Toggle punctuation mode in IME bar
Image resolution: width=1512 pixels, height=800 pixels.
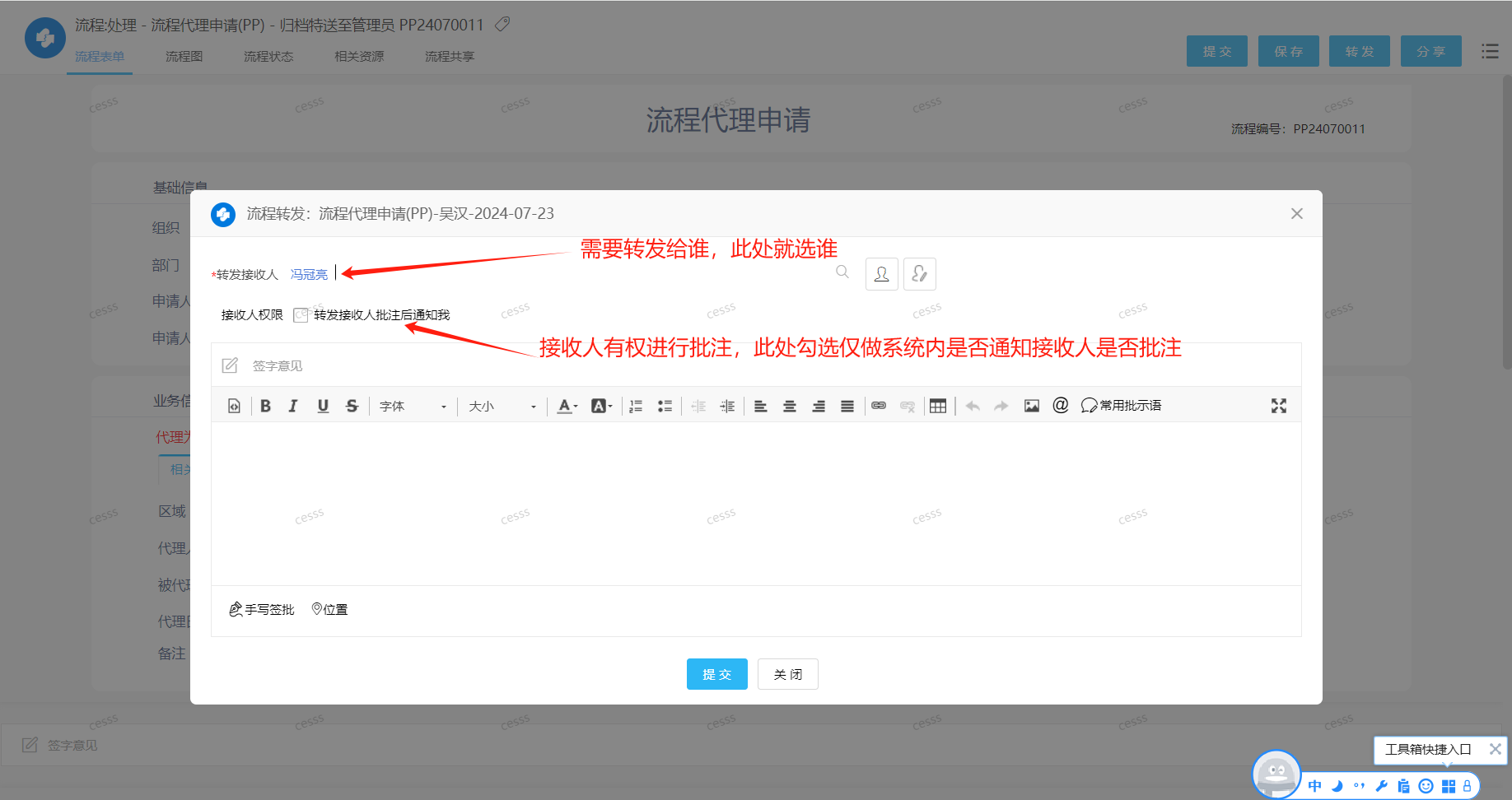coord(1359,786)
